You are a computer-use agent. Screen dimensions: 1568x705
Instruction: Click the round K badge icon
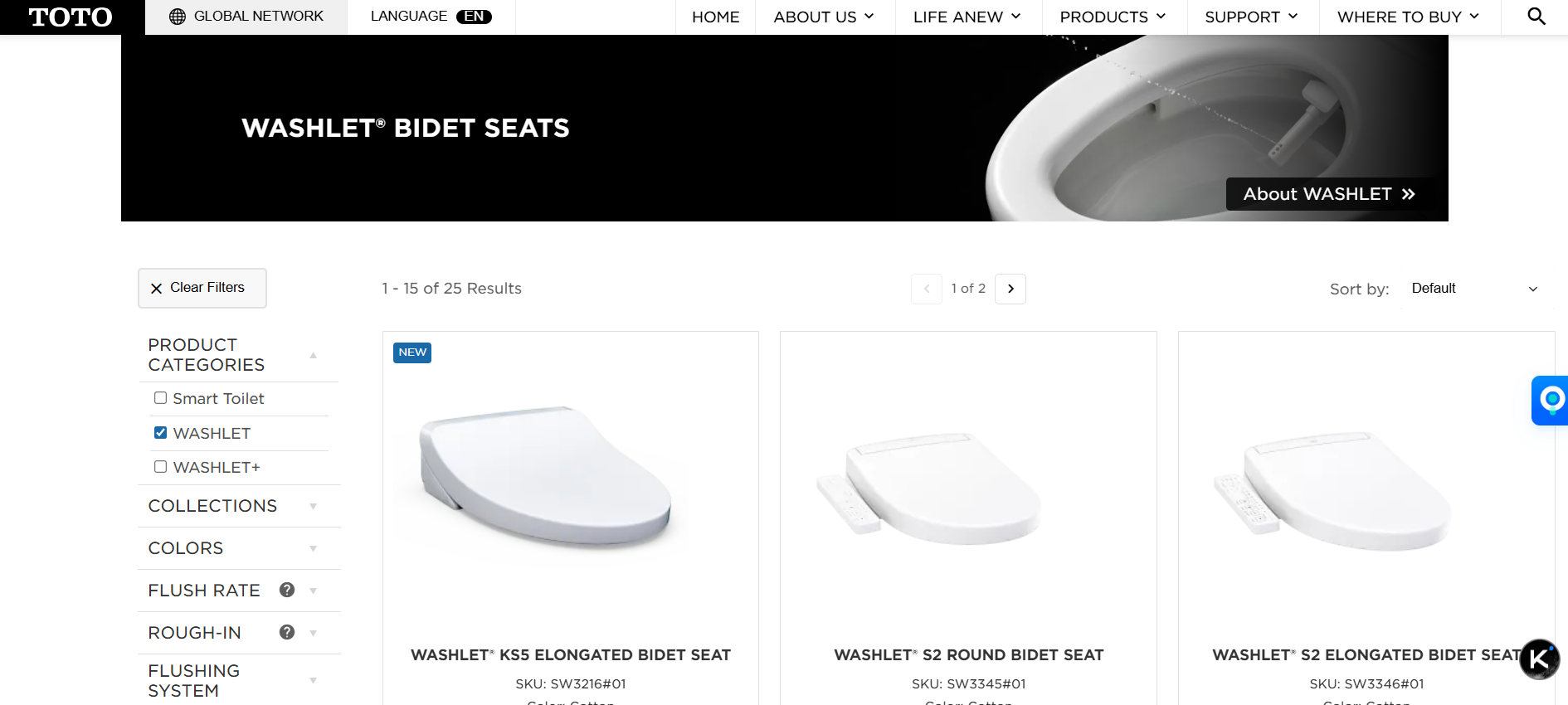pos(1539,659)
